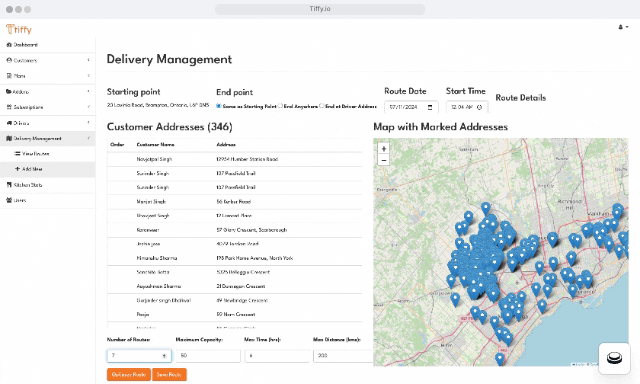Click the Order column header

click(x=117, y=144)
